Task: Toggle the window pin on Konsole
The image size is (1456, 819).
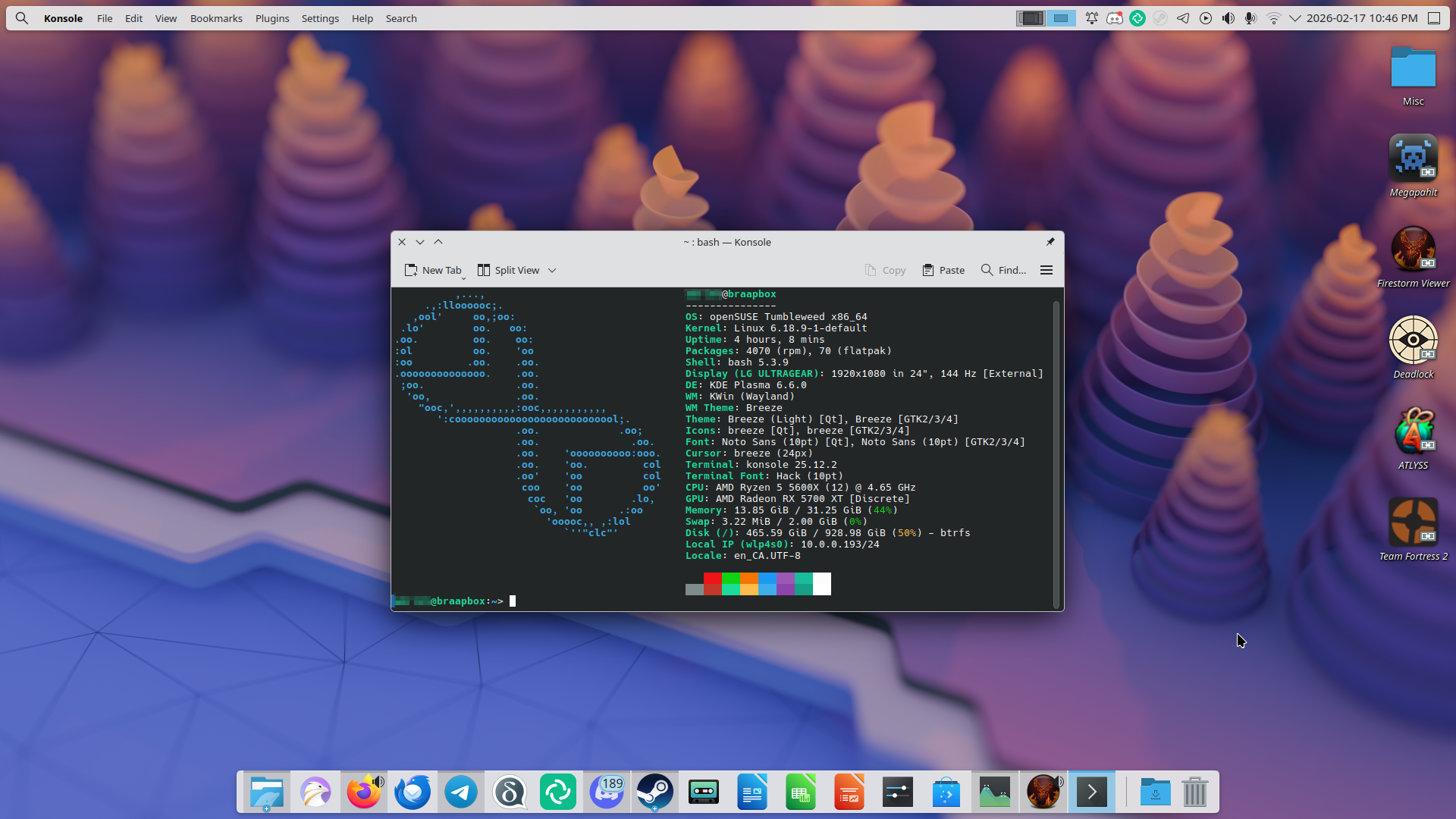Action: pyautogui.click(x=1050, y=242)
